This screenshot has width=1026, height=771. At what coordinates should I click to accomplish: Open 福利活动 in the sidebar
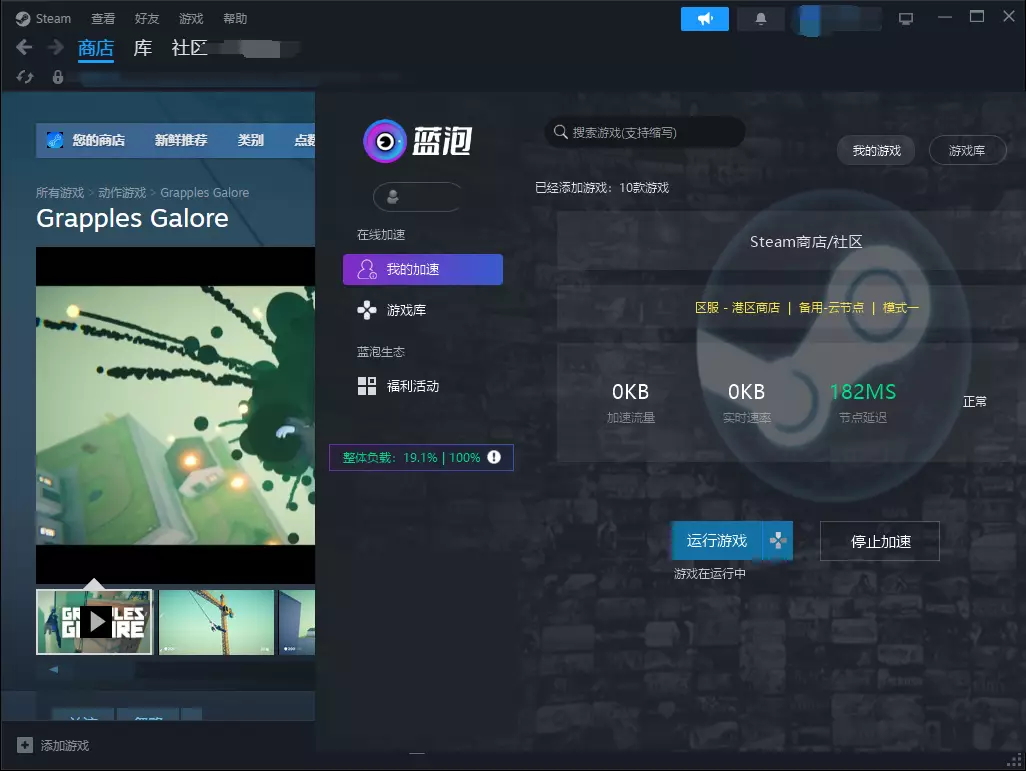click(412, 386)
